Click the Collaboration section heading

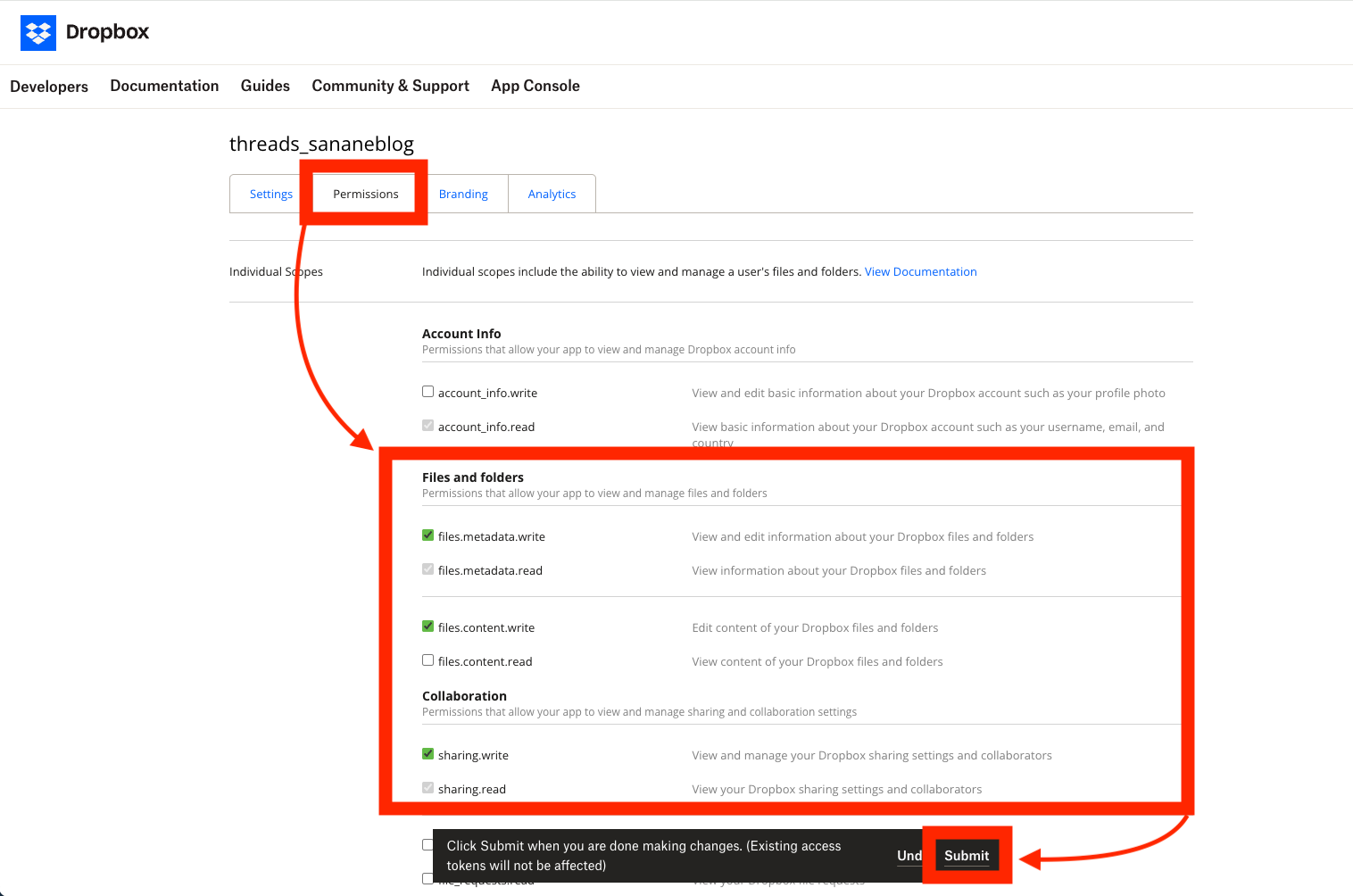pyautogui.click(x=464, y=696)
